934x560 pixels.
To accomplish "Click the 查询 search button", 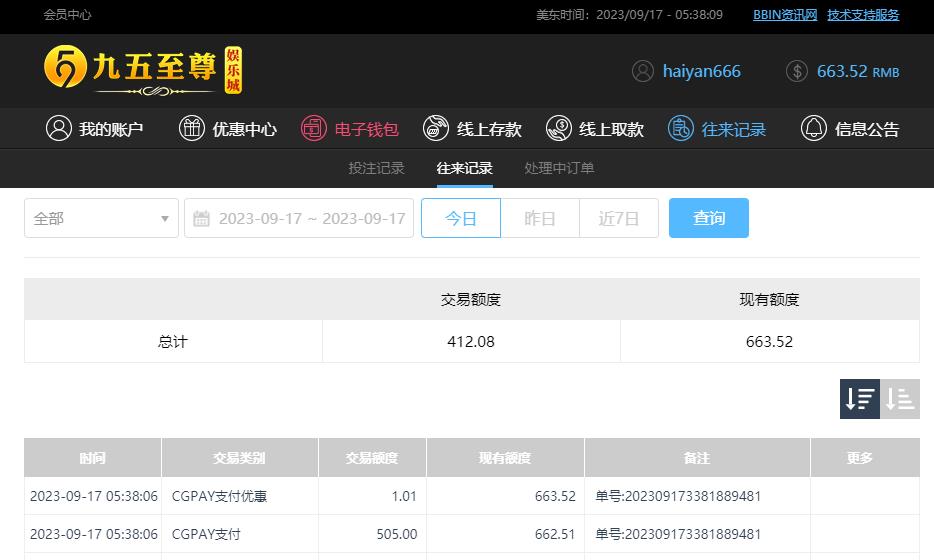I will point(709,218).
